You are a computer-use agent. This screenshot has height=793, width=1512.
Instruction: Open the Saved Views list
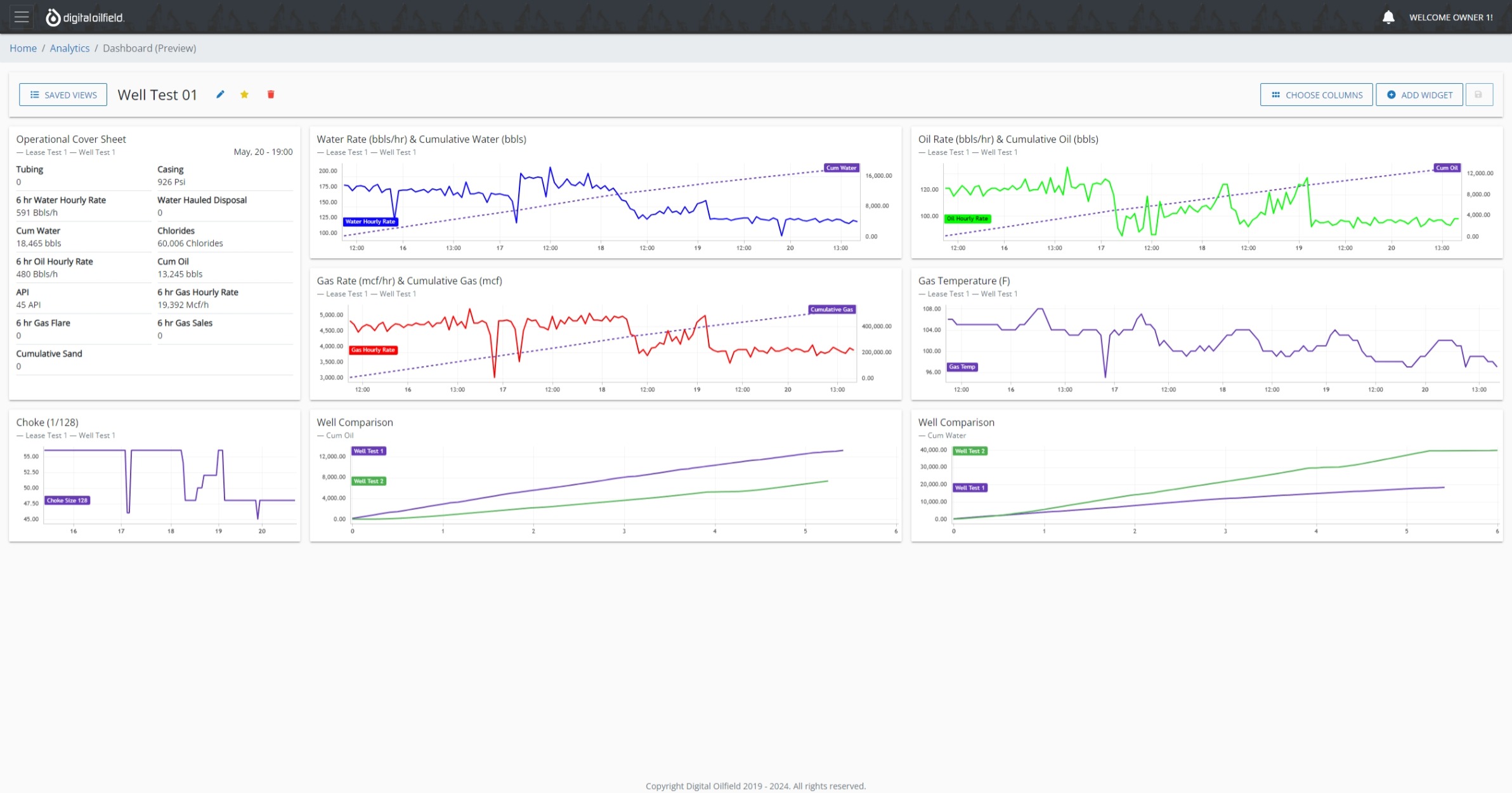[x=63, y=94]
